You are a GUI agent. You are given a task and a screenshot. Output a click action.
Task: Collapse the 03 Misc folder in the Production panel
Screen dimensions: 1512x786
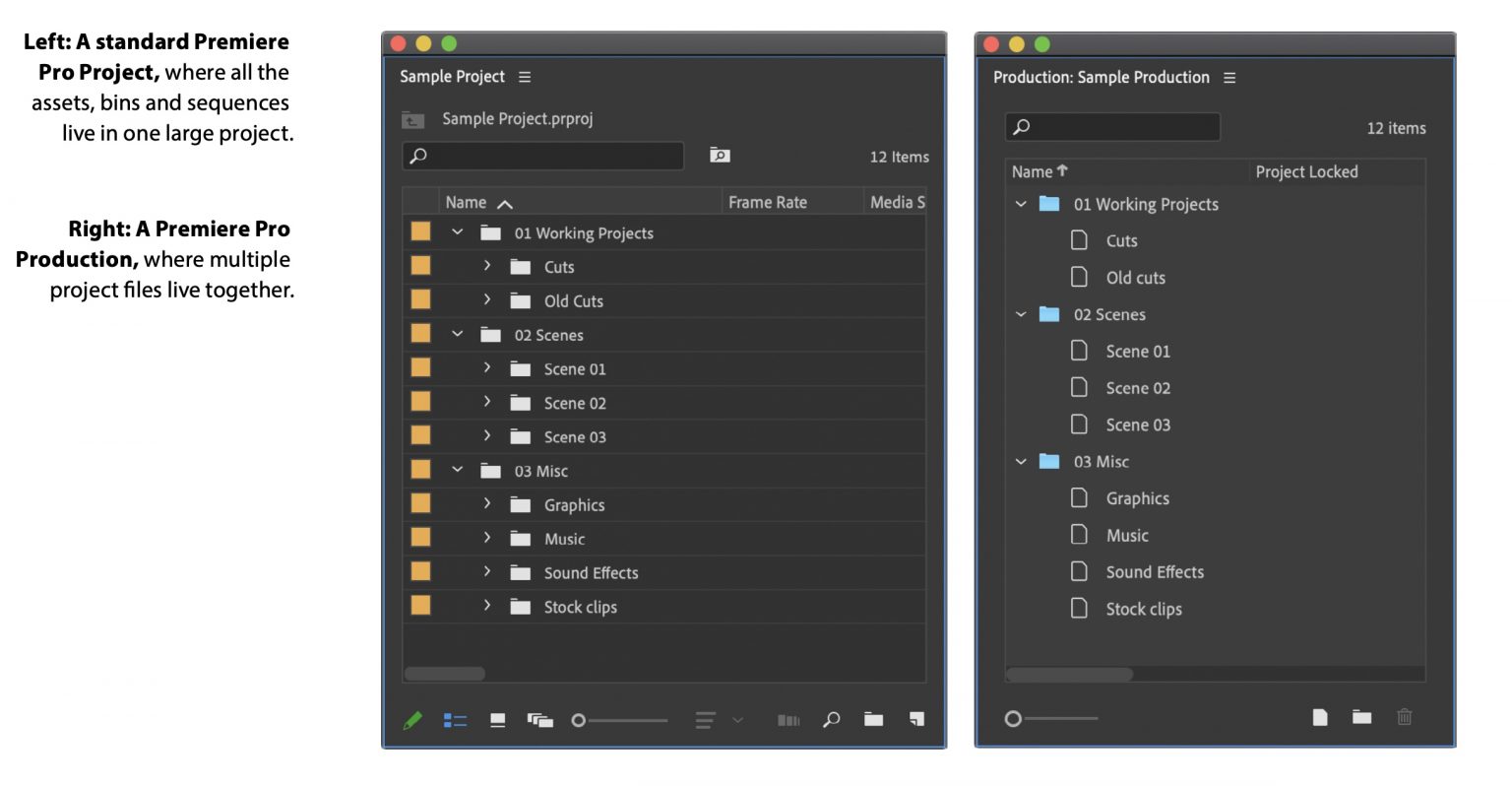pos(1021,461)
